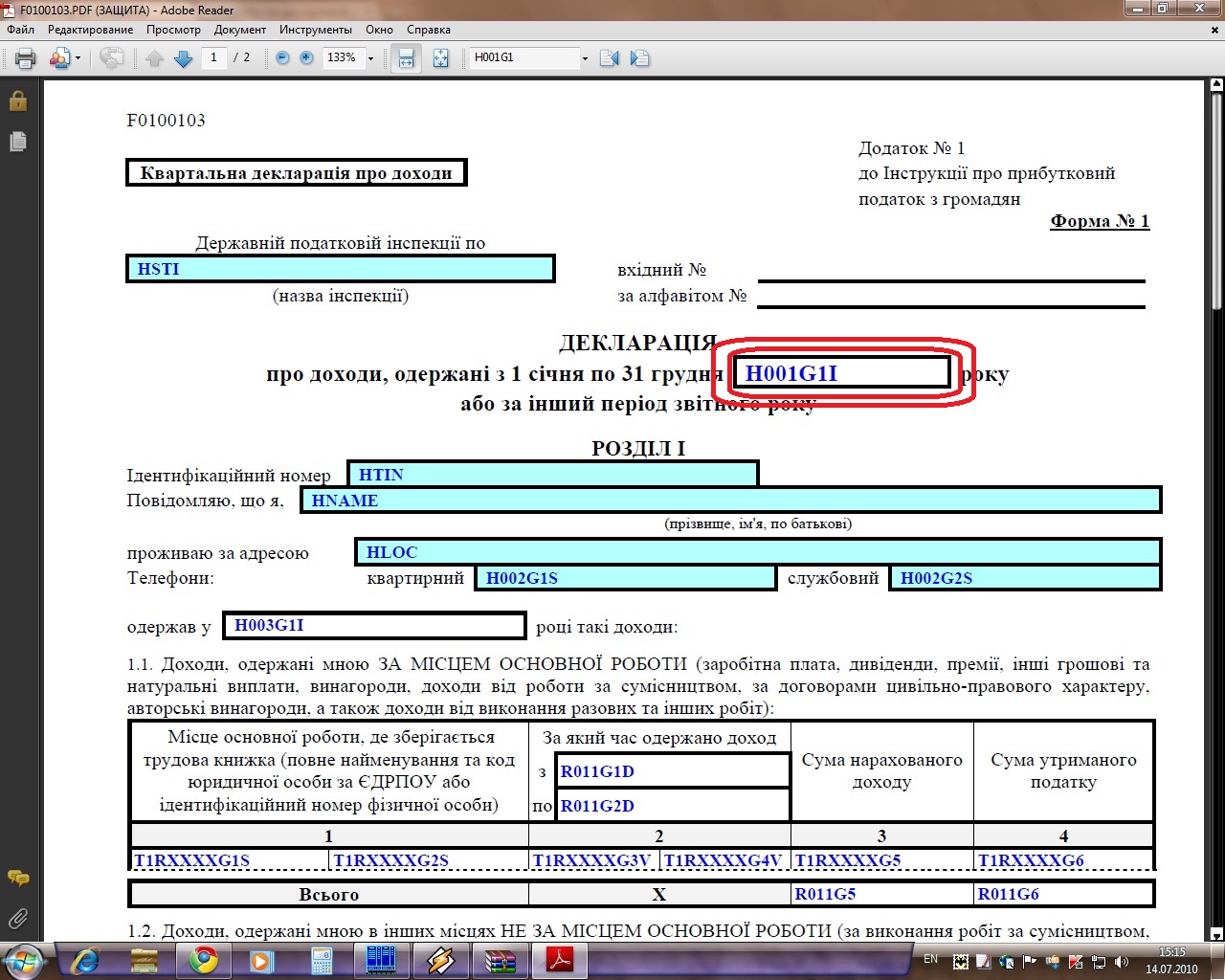Click the Print icon in toolbar
The image size is (1225, 980).
click(x=26, y=58)
